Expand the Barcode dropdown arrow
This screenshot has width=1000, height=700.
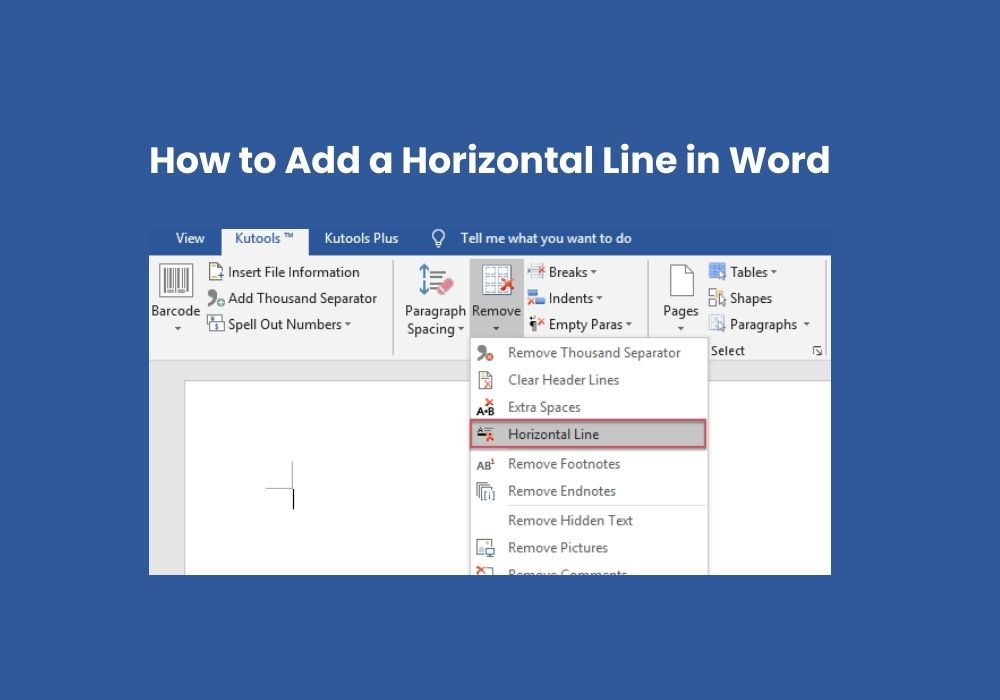(178, 328)
